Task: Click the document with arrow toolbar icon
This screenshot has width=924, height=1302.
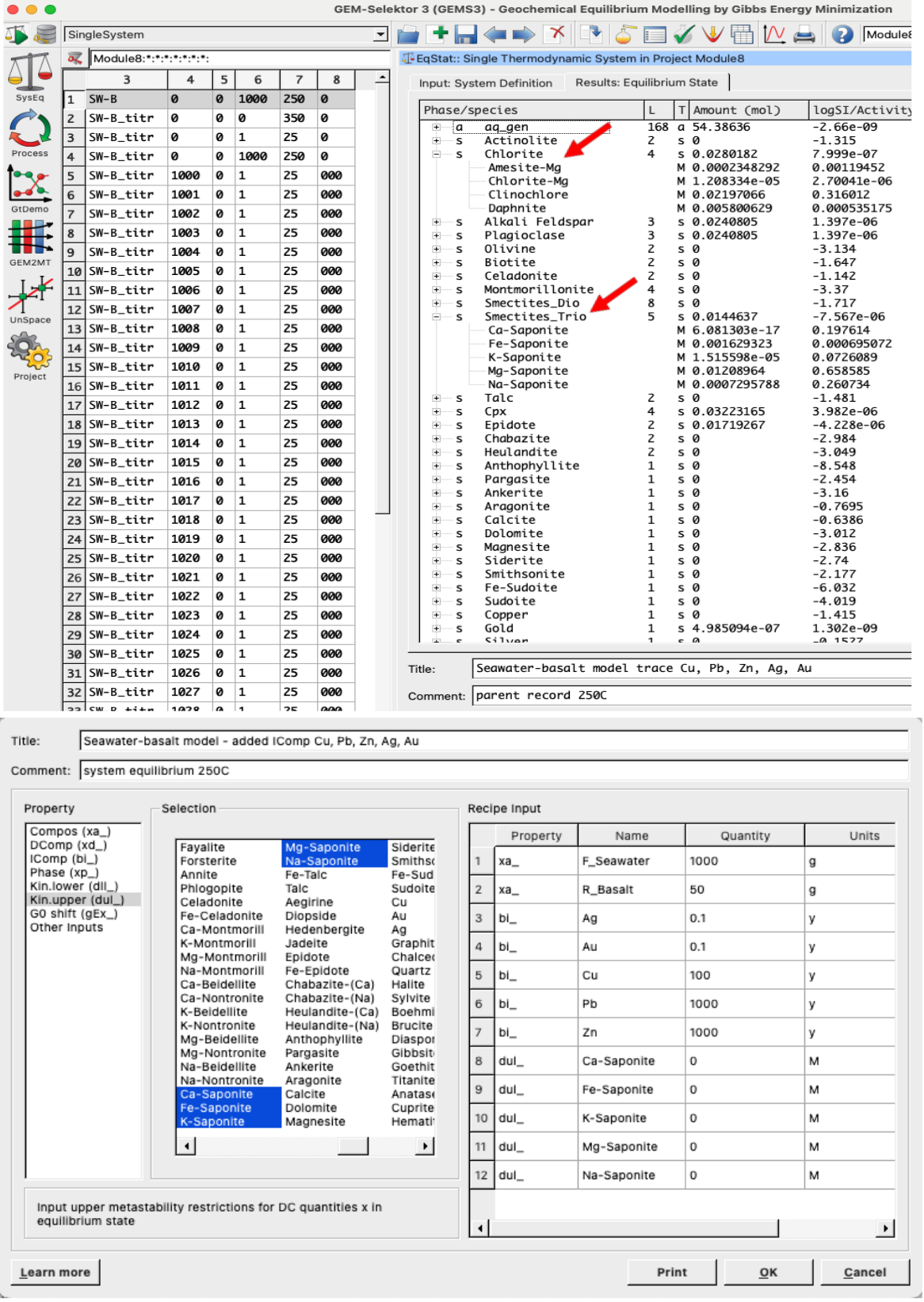Action: point(590,33)
